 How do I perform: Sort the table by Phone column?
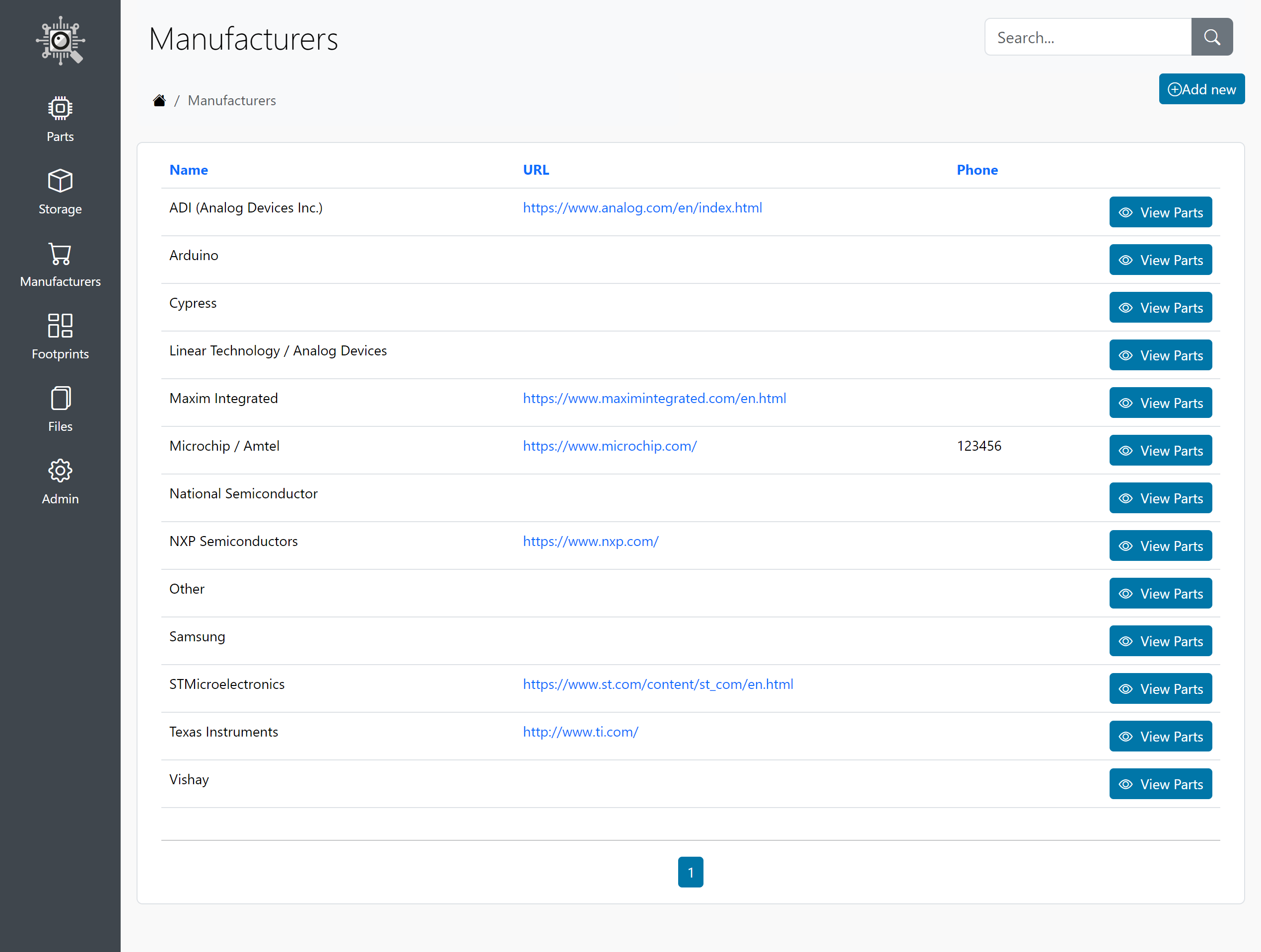977,169
